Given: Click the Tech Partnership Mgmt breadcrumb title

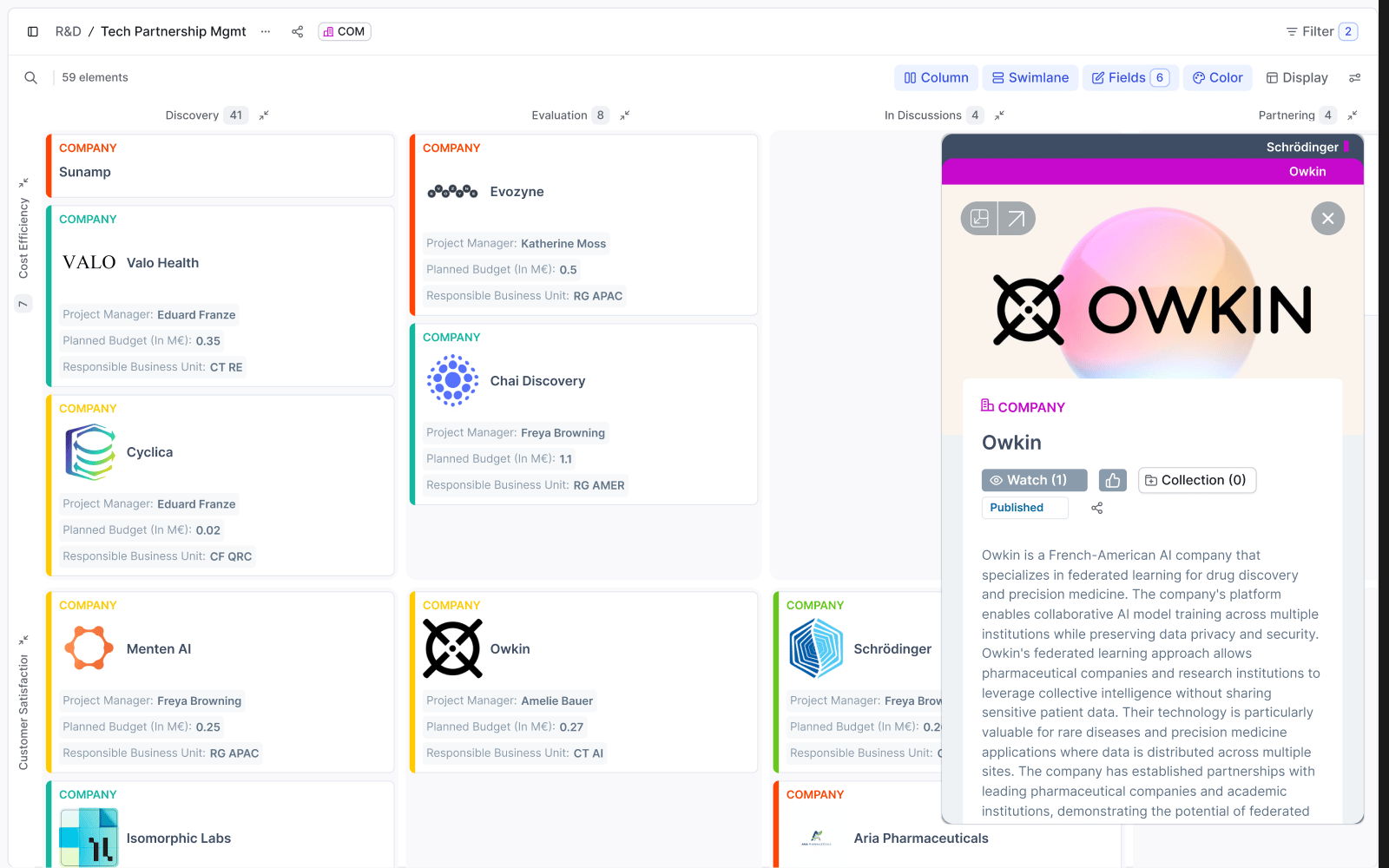Looking at the screenshot, I should click(174, 31).
